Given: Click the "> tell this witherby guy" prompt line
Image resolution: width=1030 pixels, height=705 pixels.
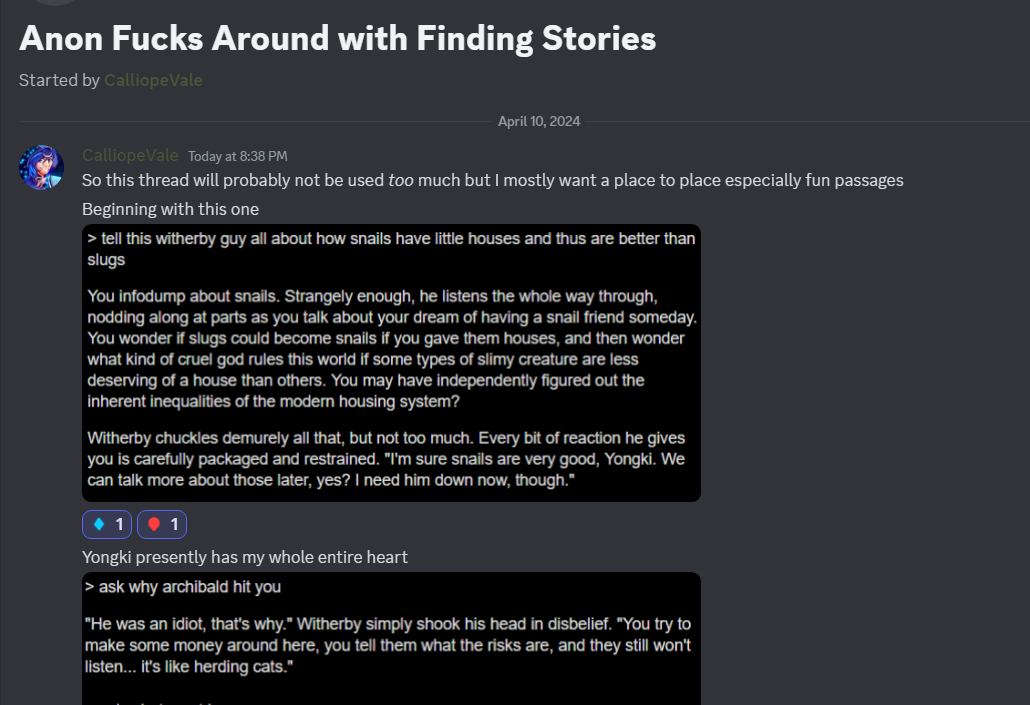Looking at the screenshot, I should click(391, 248).
